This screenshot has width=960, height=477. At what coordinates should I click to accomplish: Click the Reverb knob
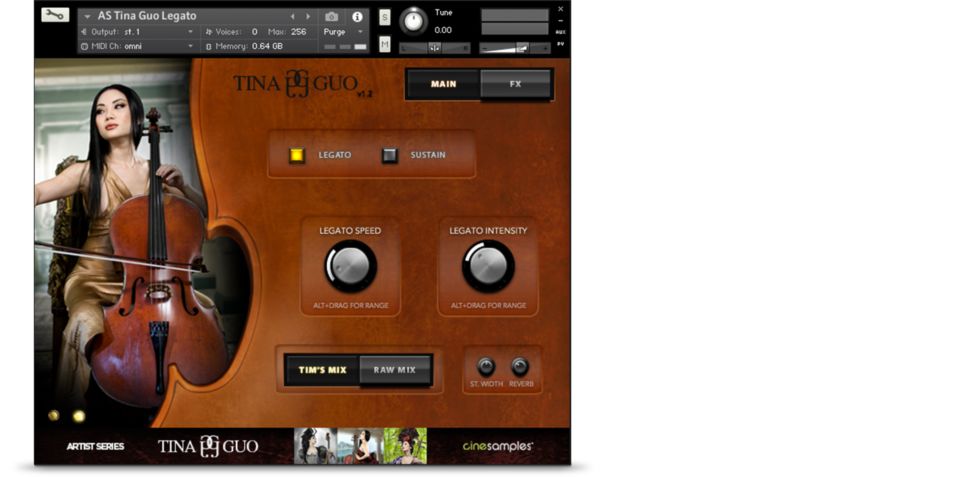[520, 366]
